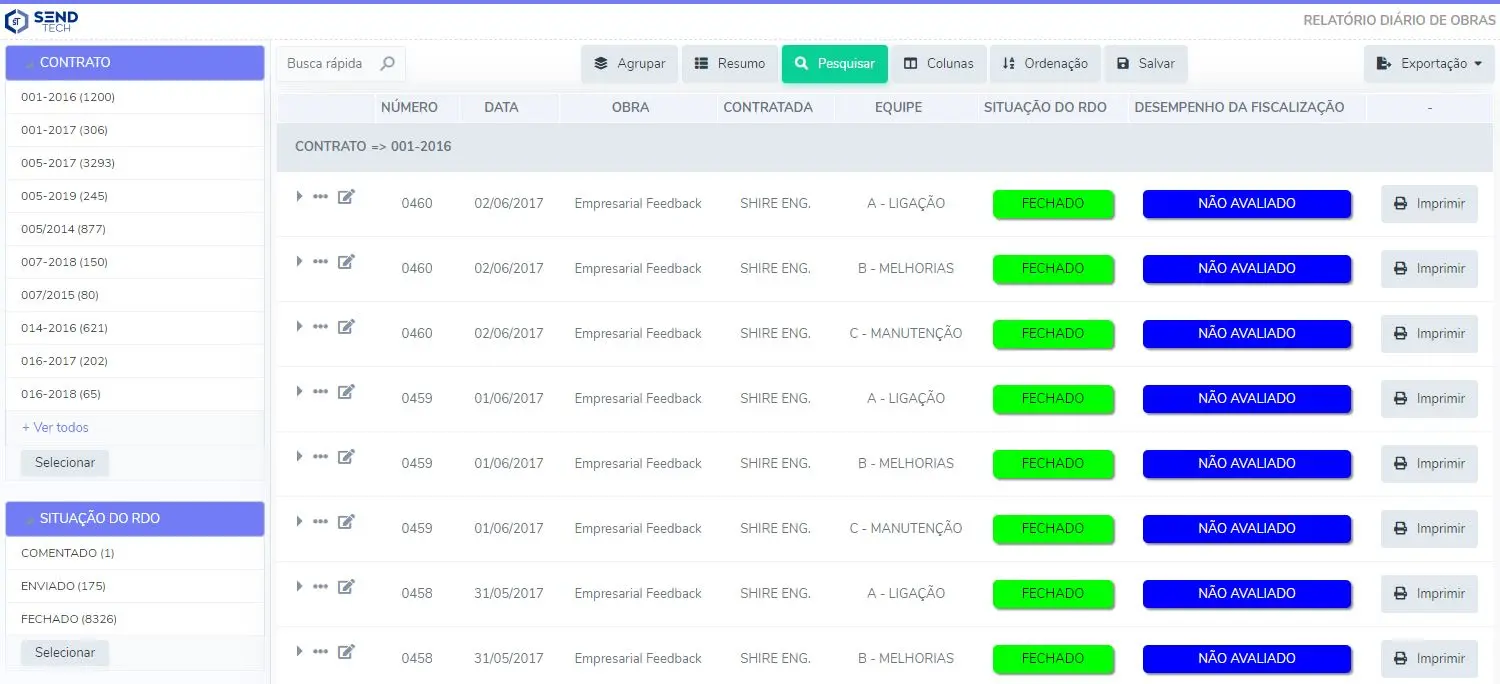1500x684 pixels.
Task: Click the Colunas toolbar button
Action: point(938,63)
